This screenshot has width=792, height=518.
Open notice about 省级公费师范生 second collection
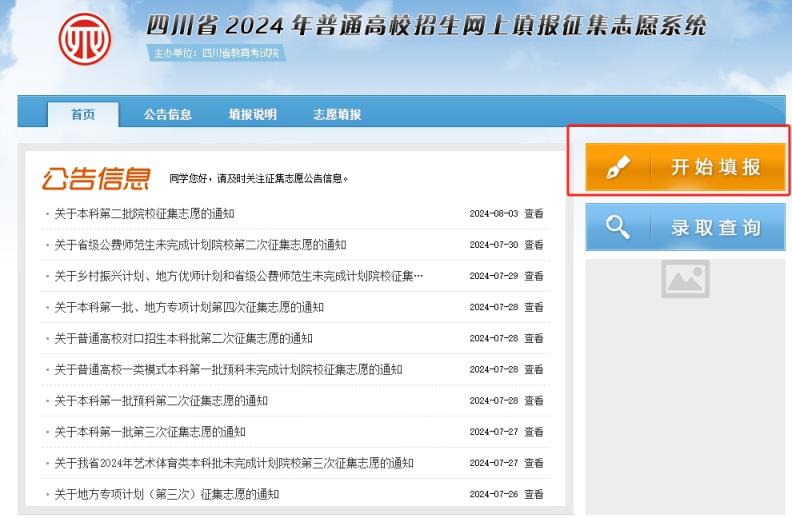(200, 244)
